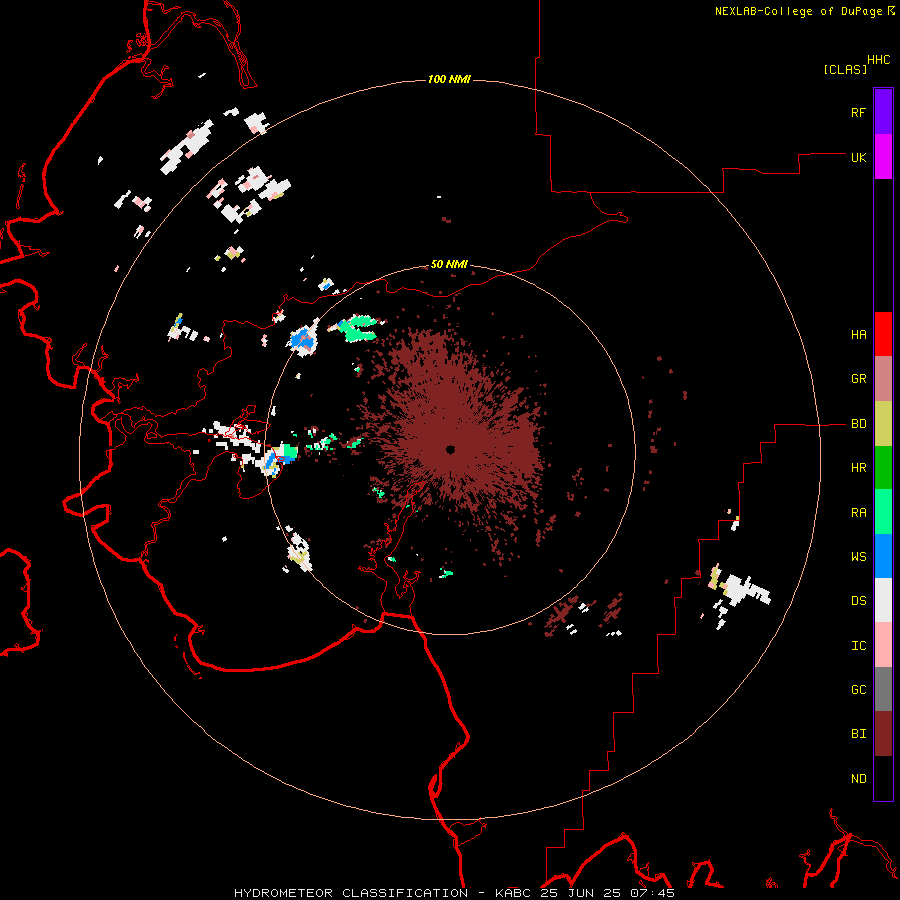The height and width of the screenshot is (900, 900).
Task: Click the RF legend label
Action: (x=859, y=112)
